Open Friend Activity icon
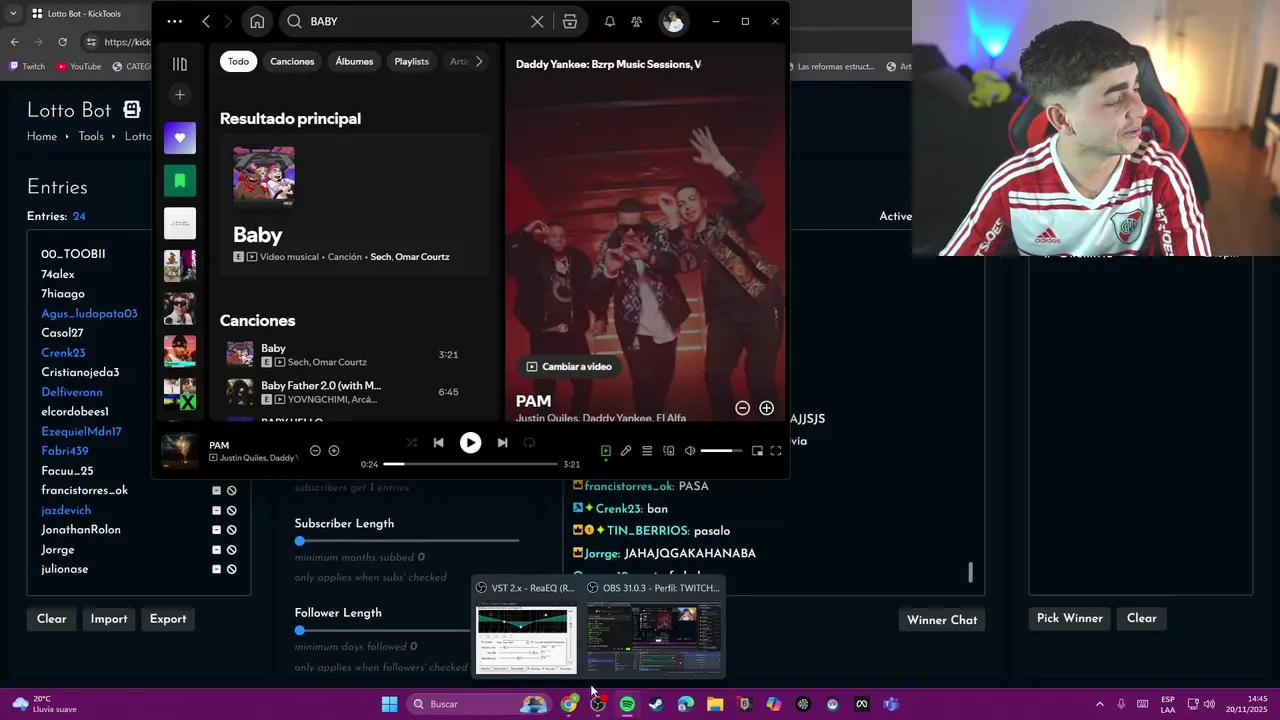This screenshot has width=1280, height=720. click(x=636, y=21)
